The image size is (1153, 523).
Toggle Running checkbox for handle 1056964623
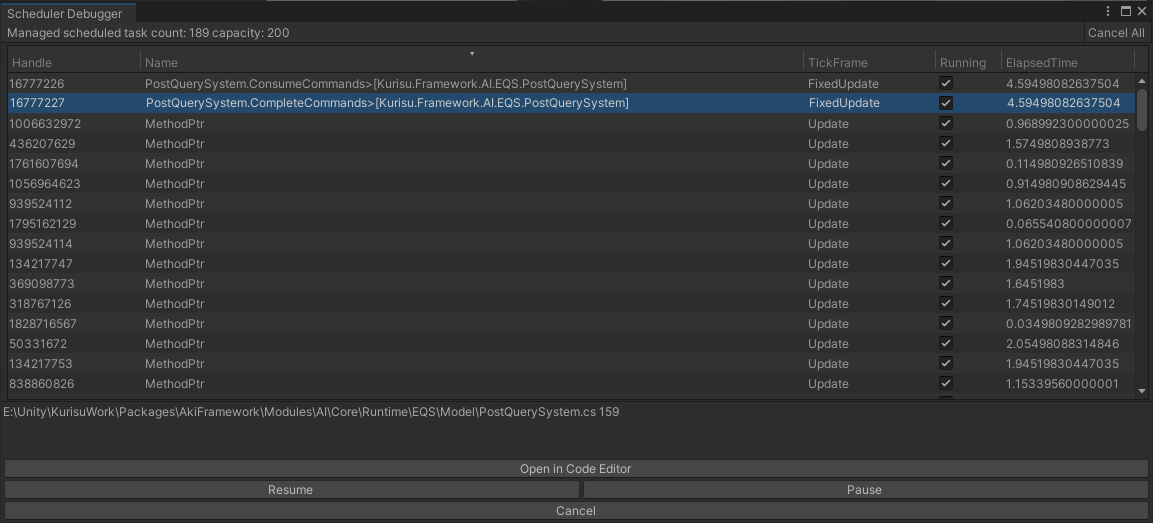coord(946,183)
